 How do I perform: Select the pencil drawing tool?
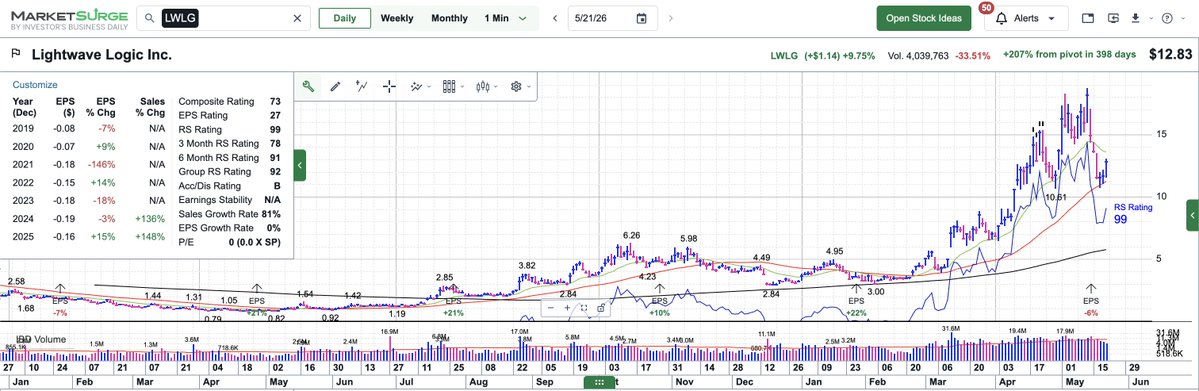tap(335, 86)
